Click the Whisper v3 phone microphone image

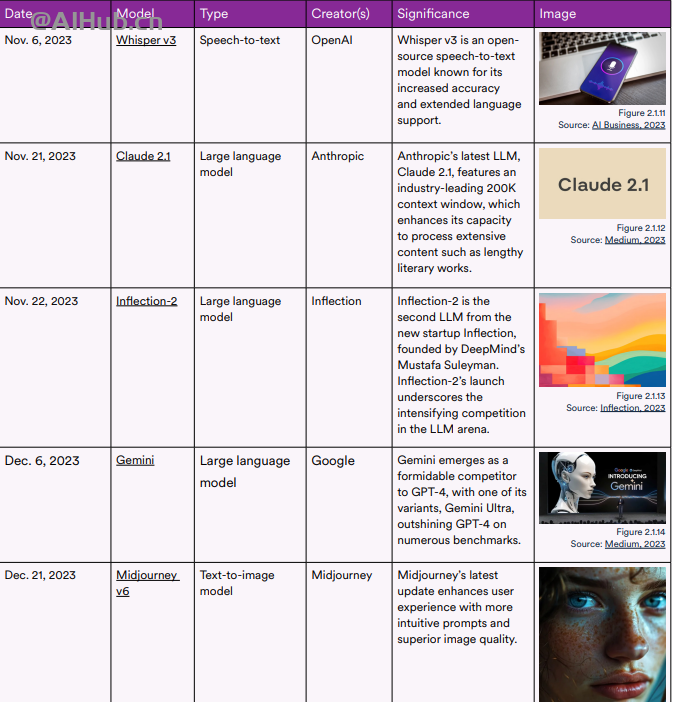(602, 68)
